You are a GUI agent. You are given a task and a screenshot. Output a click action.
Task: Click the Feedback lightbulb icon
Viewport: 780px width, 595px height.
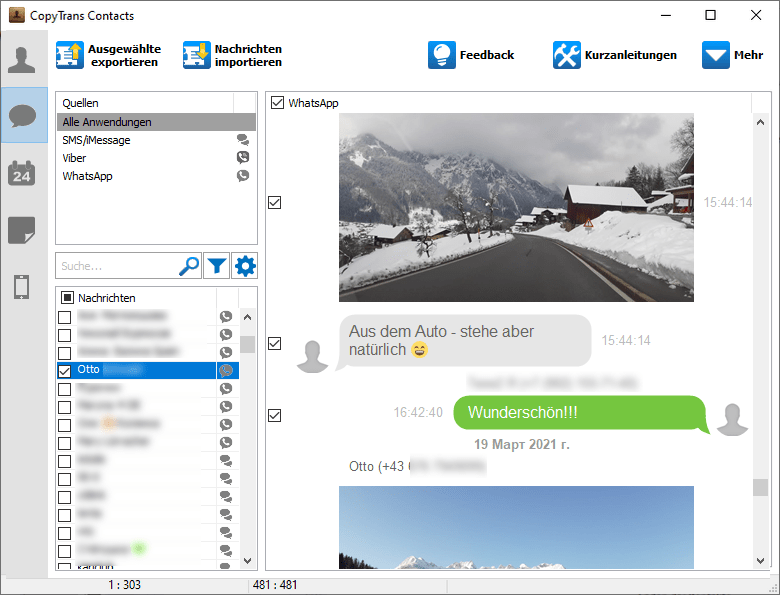(x=442, y=55)
